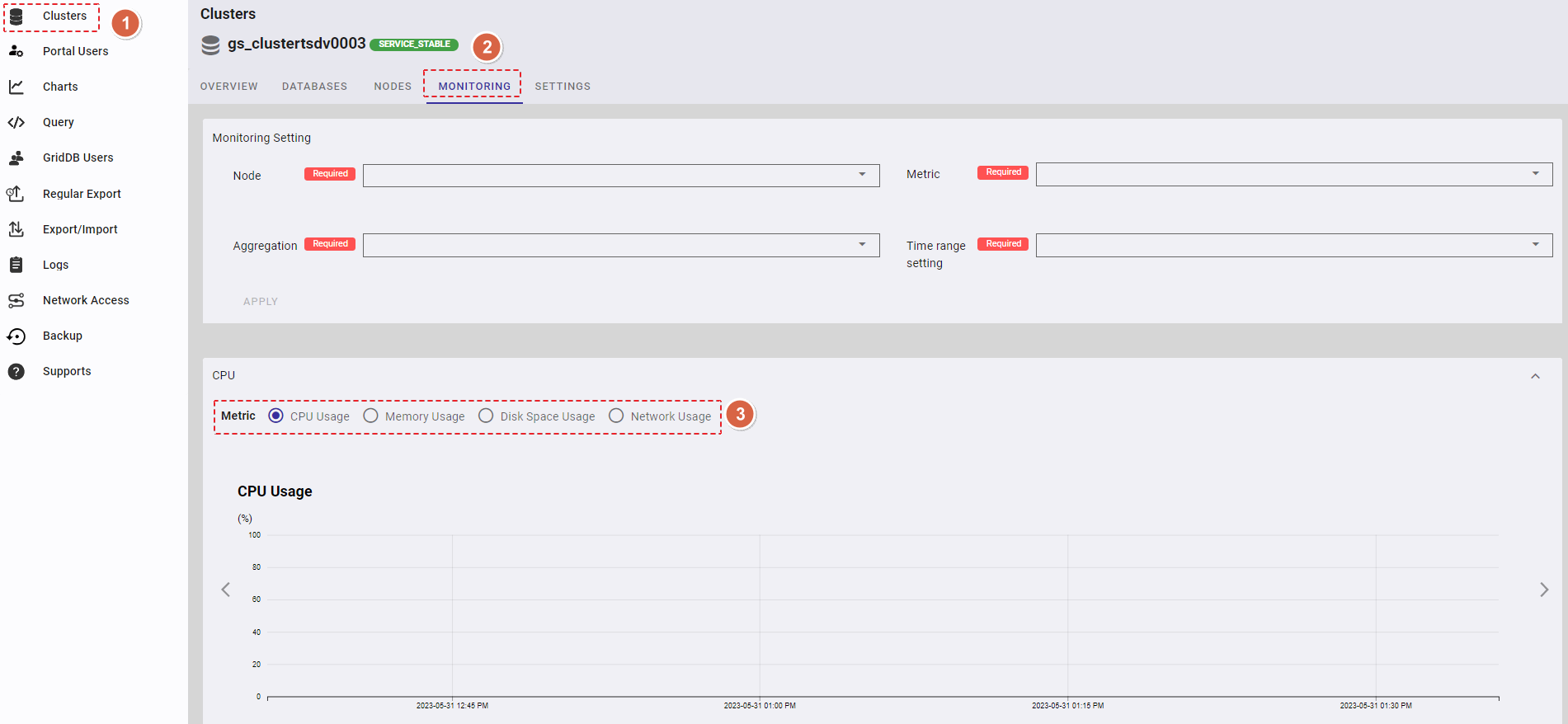Screen dimensions: 1568x724
Task: Select the Memory Usage radio button
Action: point(371,416)
